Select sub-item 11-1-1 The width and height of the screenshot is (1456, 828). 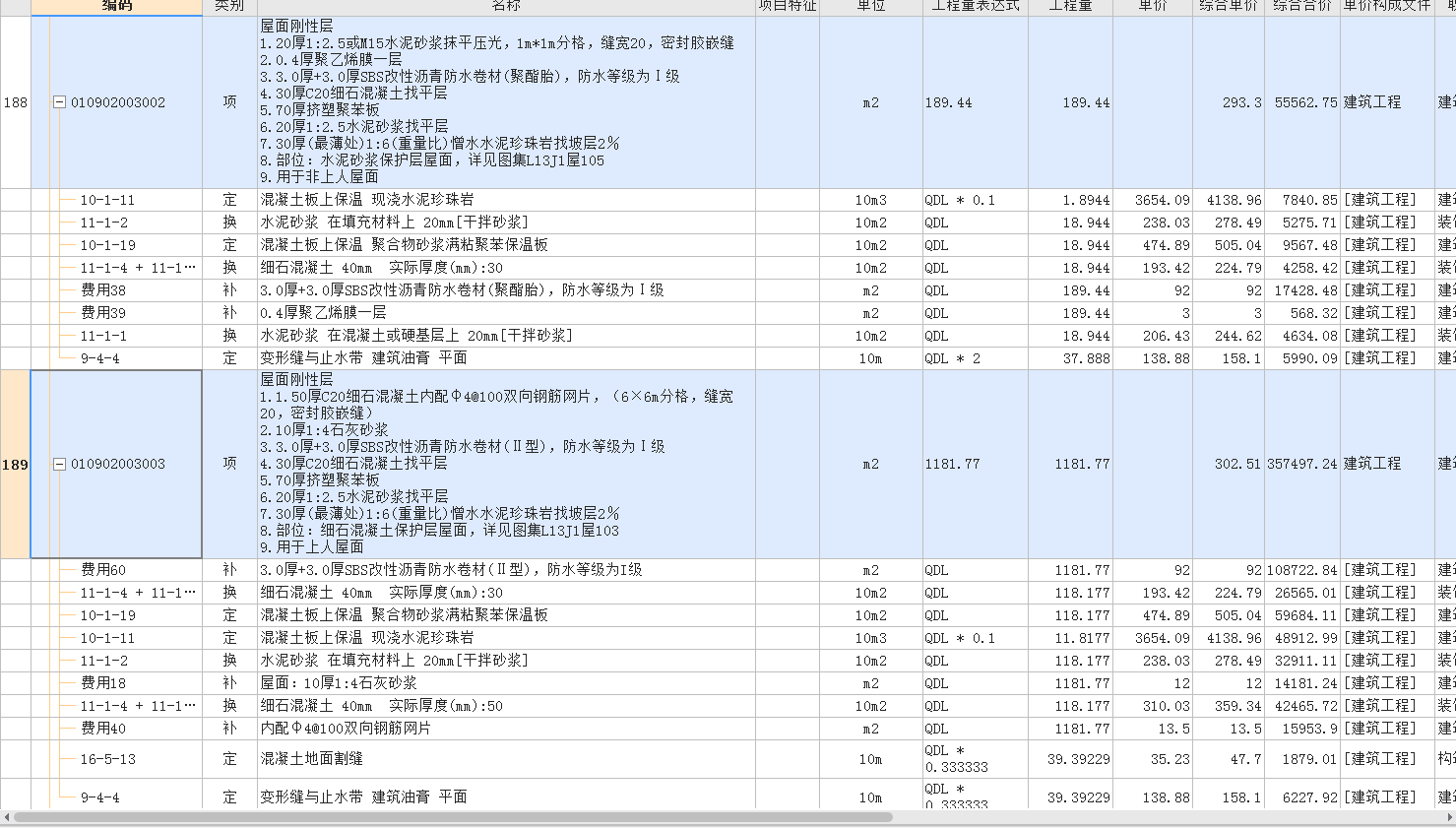click(103, 336)
